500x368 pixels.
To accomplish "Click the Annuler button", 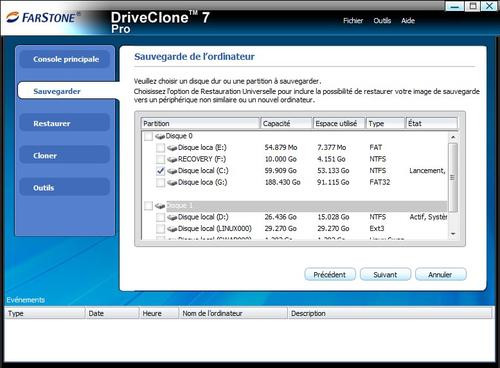I will (440, 275).
